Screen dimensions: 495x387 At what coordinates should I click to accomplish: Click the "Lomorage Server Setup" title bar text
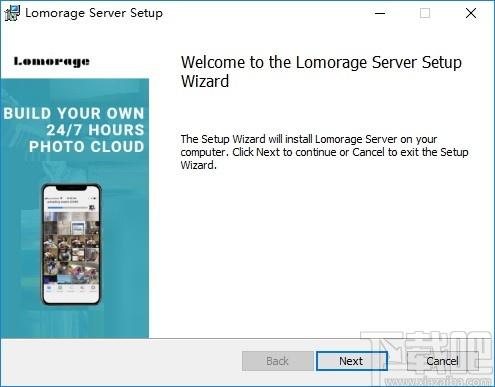[94, 13]
